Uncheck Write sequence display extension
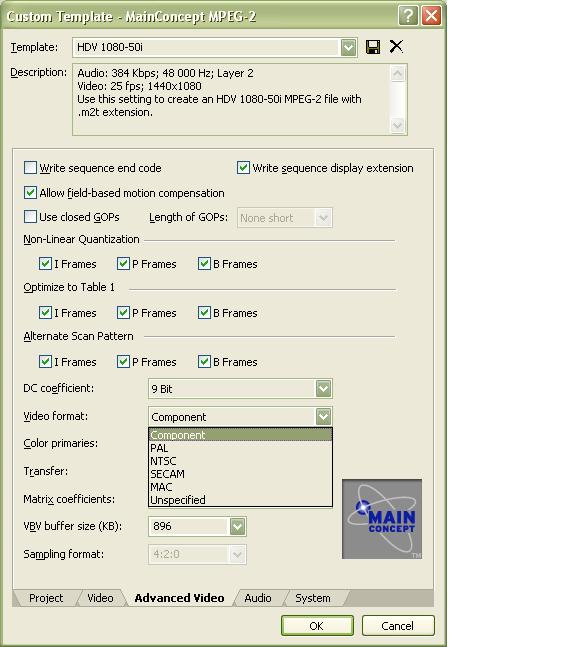 (x=243, y=168)
